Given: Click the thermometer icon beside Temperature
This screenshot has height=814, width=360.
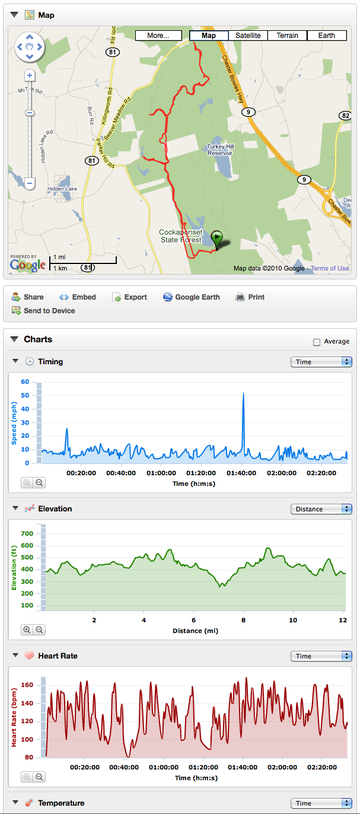Looking at the screenshot, I should [30, 803].
